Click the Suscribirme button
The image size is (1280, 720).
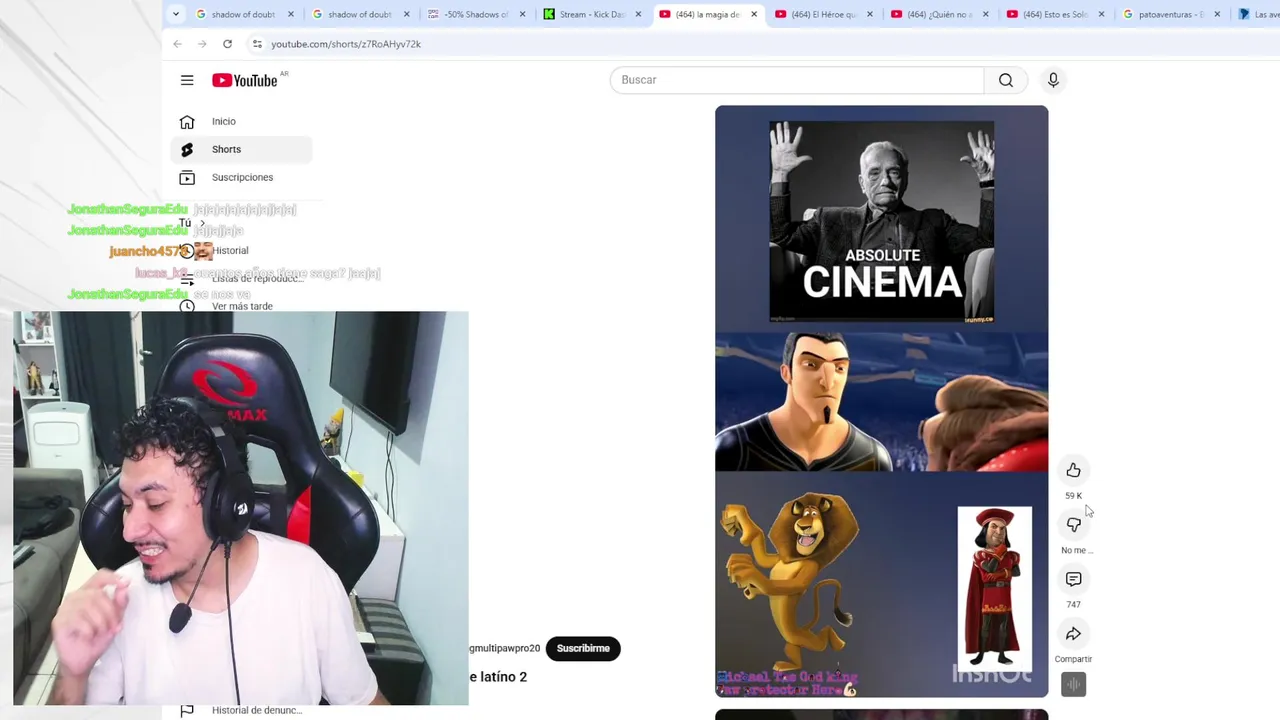[x=583, y=648]
